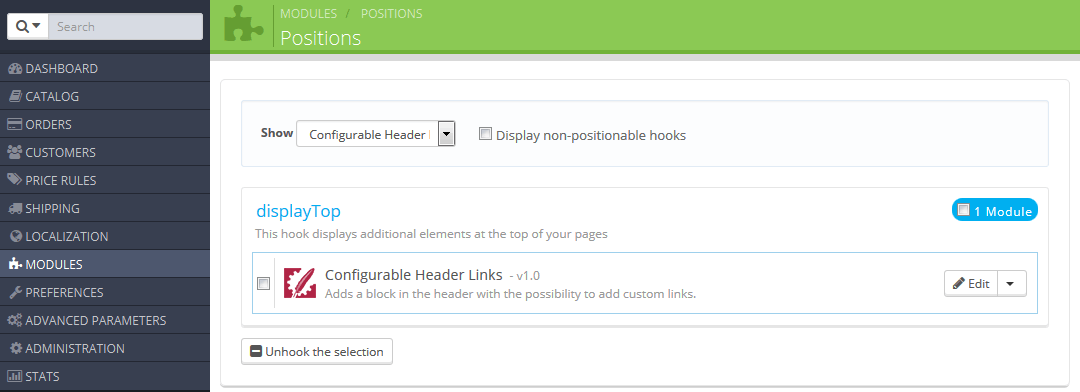This screenshot has height=392, width=1080.
Task: Click the Price Rules tag icon
Action: [x=15, y=180]
